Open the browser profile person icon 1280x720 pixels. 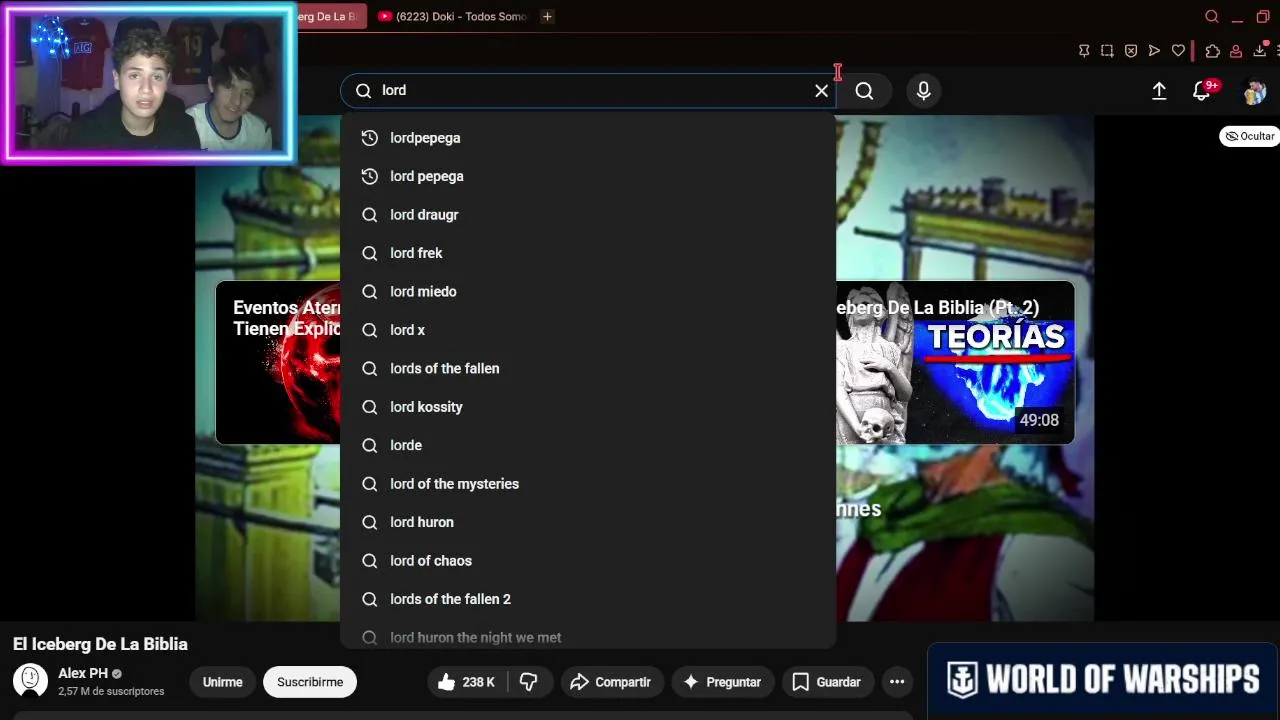tap(1236, 51)
